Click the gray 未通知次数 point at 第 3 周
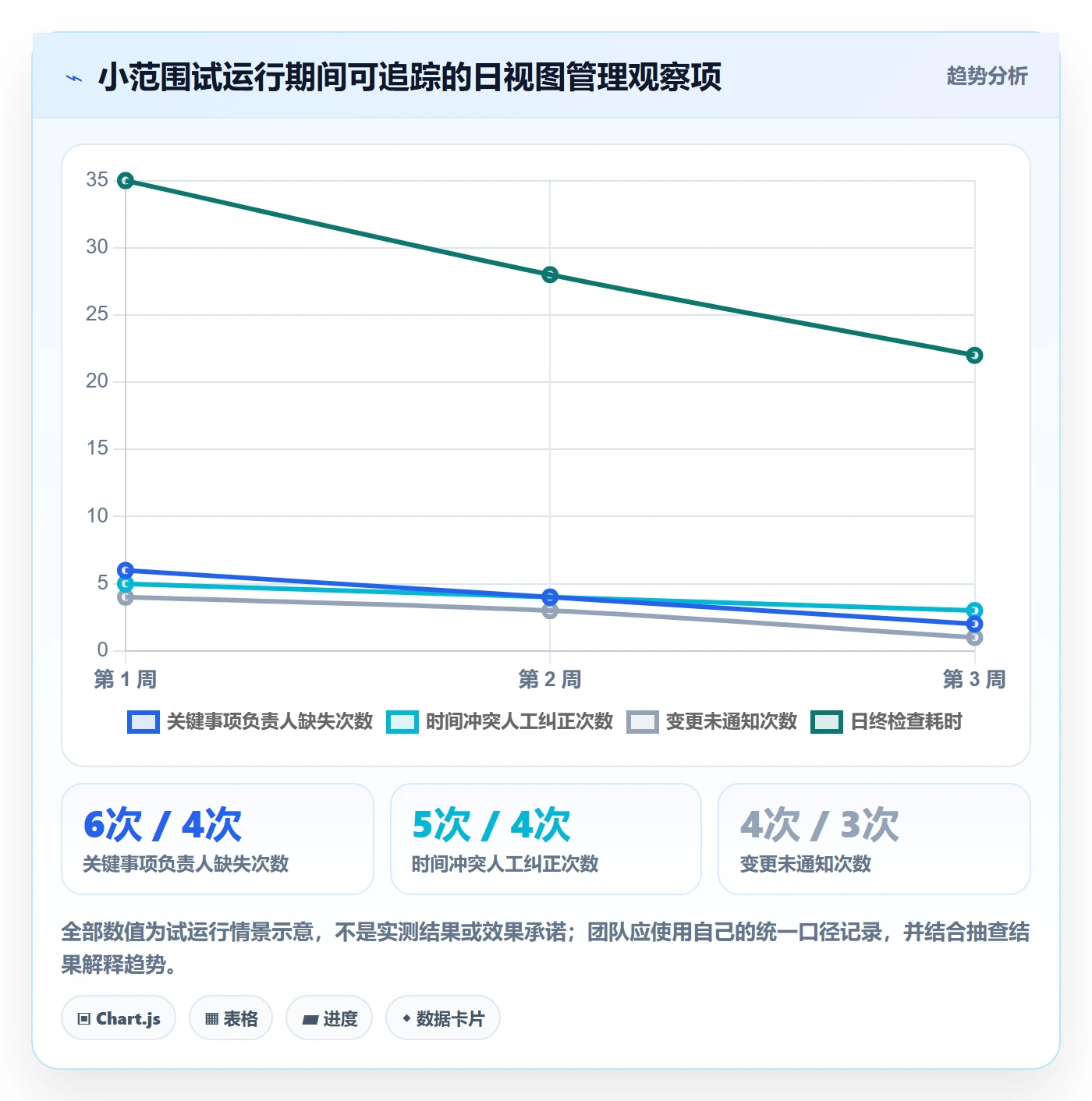Viewport: 1092px width, 1101px height. click(974, 638)
